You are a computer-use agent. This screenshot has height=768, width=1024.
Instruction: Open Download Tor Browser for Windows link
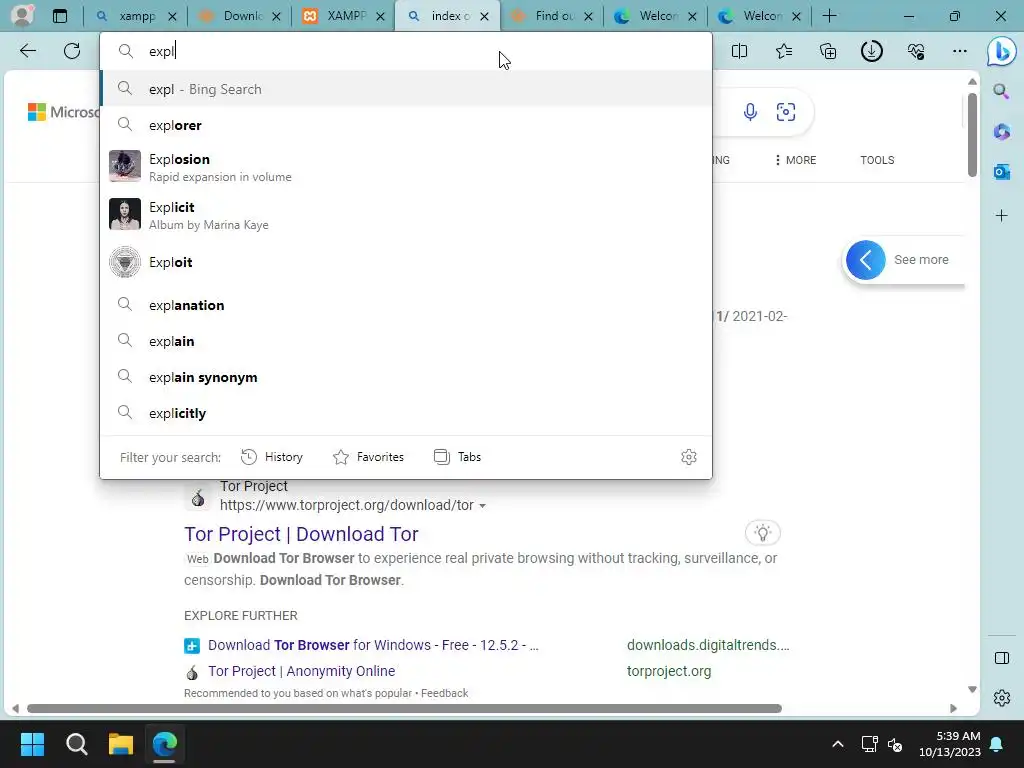pos(374,645)
